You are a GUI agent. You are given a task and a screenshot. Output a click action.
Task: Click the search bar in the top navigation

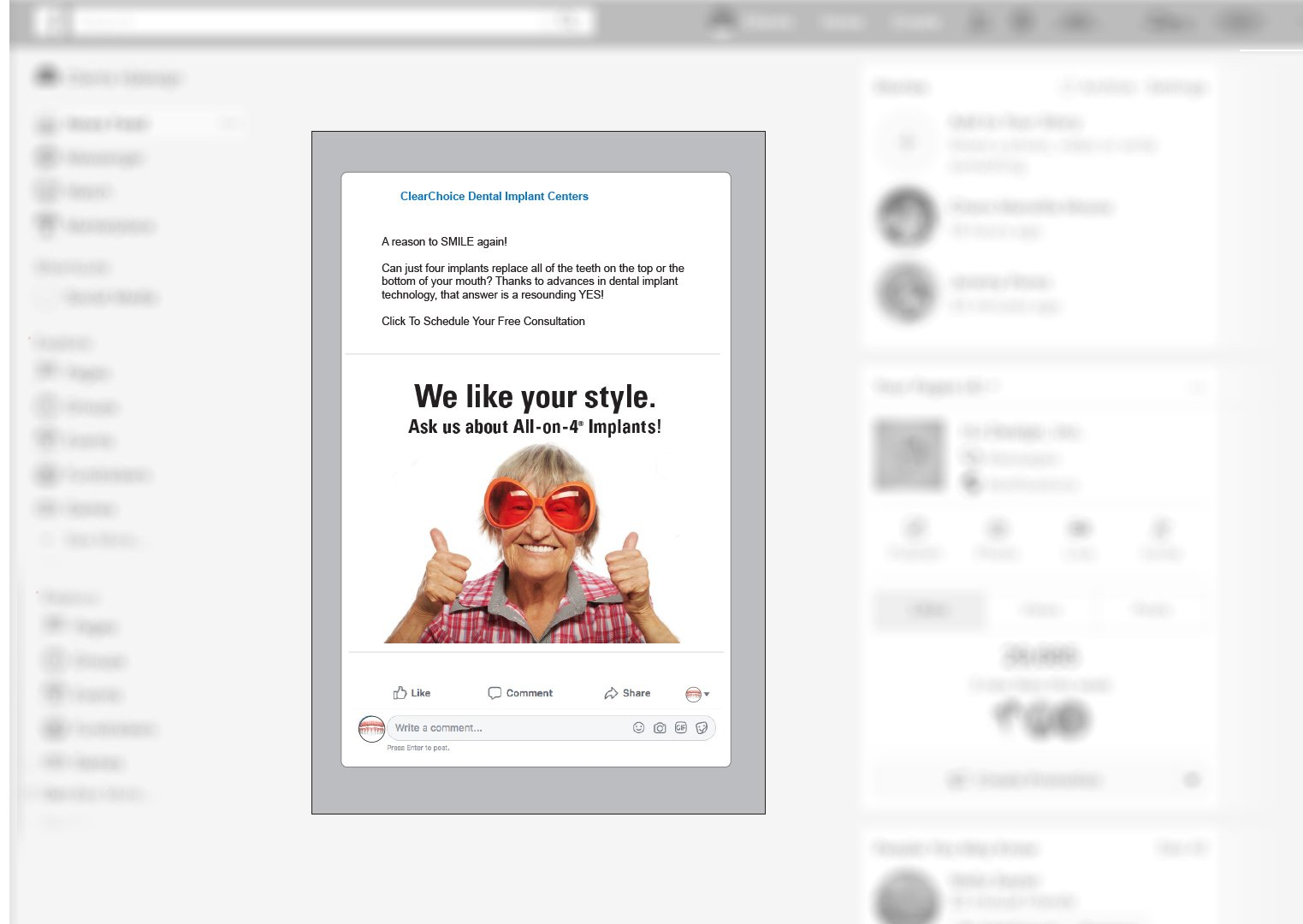317,21
